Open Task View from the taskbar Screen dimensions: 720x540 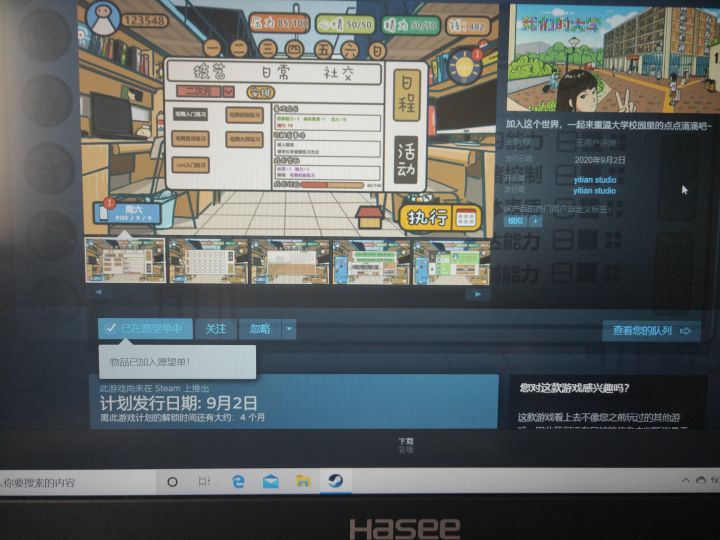coord(204,482)
